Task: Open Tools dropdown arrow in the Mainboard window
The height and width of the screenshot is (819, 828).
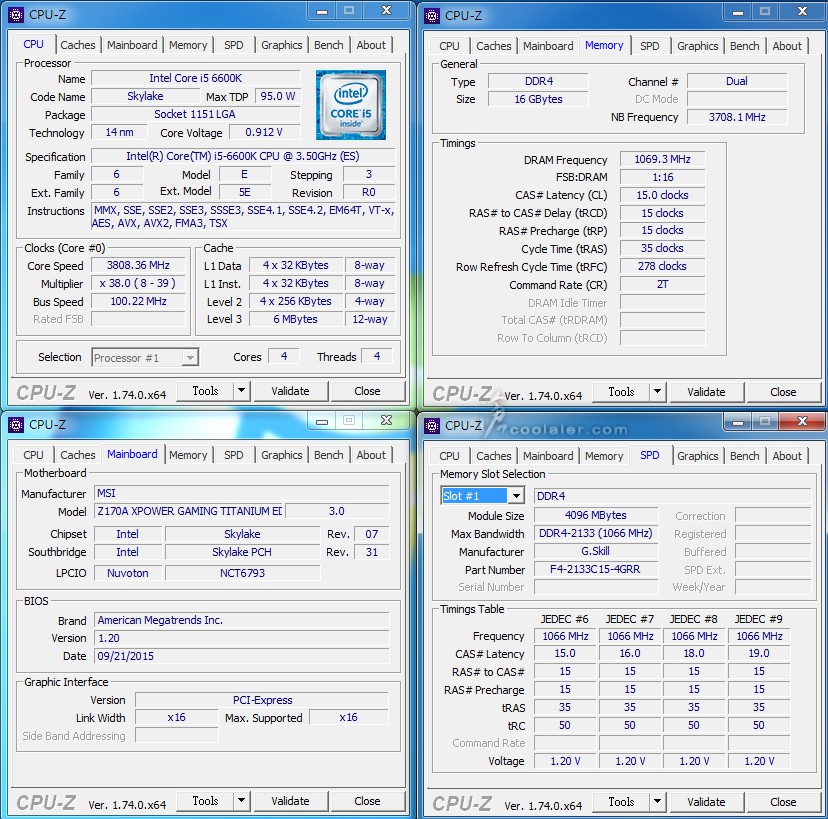Action: coord(241,801)
